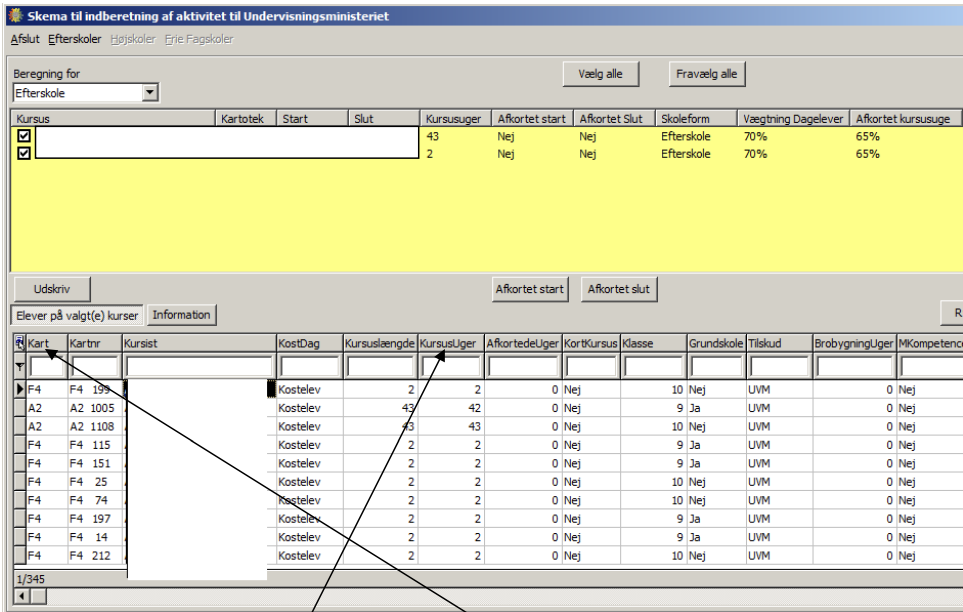Sort by the Kursist column header
The width and height of the screenshot is (963, 612).
click(x=199, y=343)
